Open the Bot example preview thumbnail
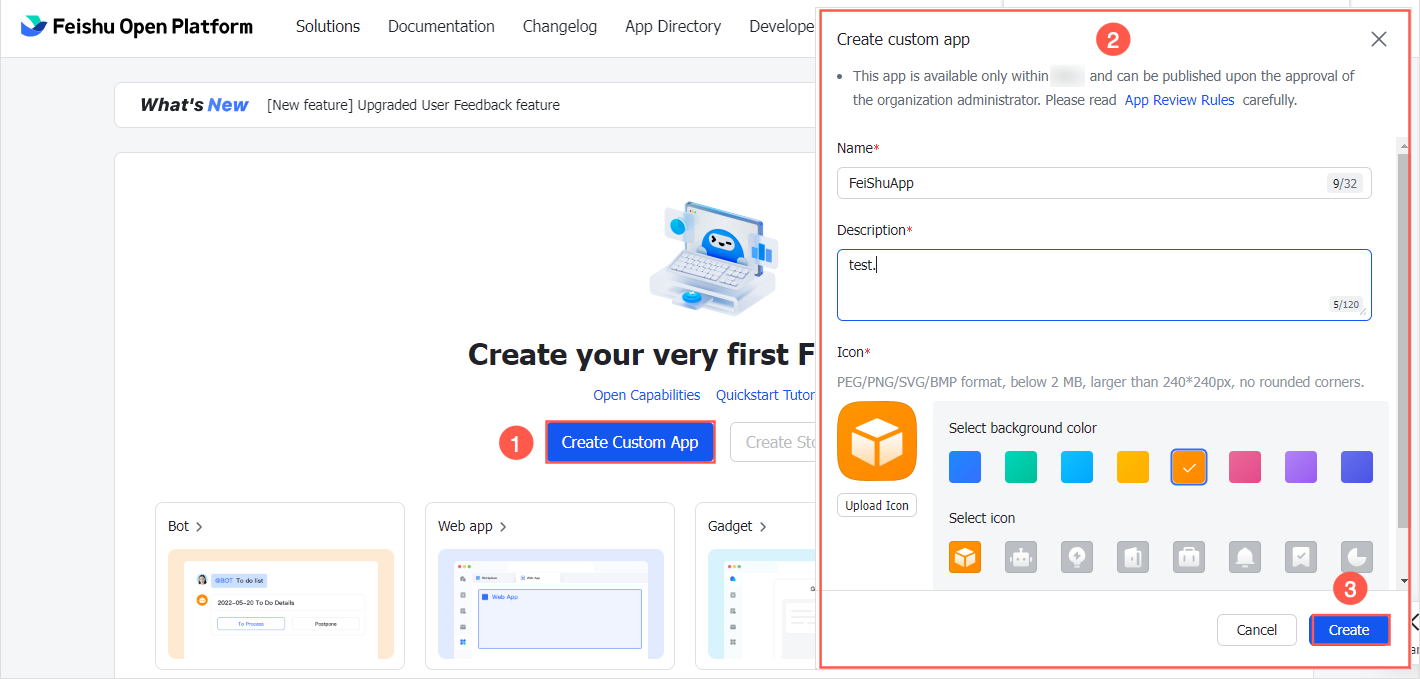The height and width of the screenshot is (679, 1420). click(x=280, y=604)
